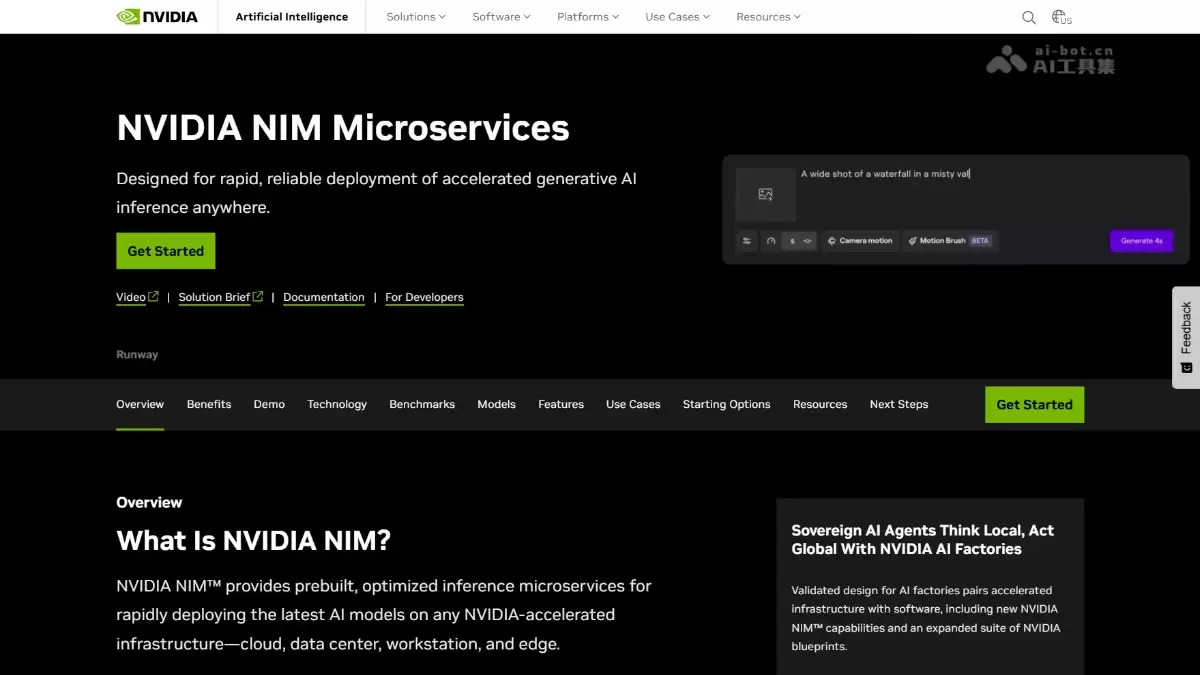The width and height of the screenshot is (1200, 675).
Task: Click the Generate 4s button
Action: 1141,241
